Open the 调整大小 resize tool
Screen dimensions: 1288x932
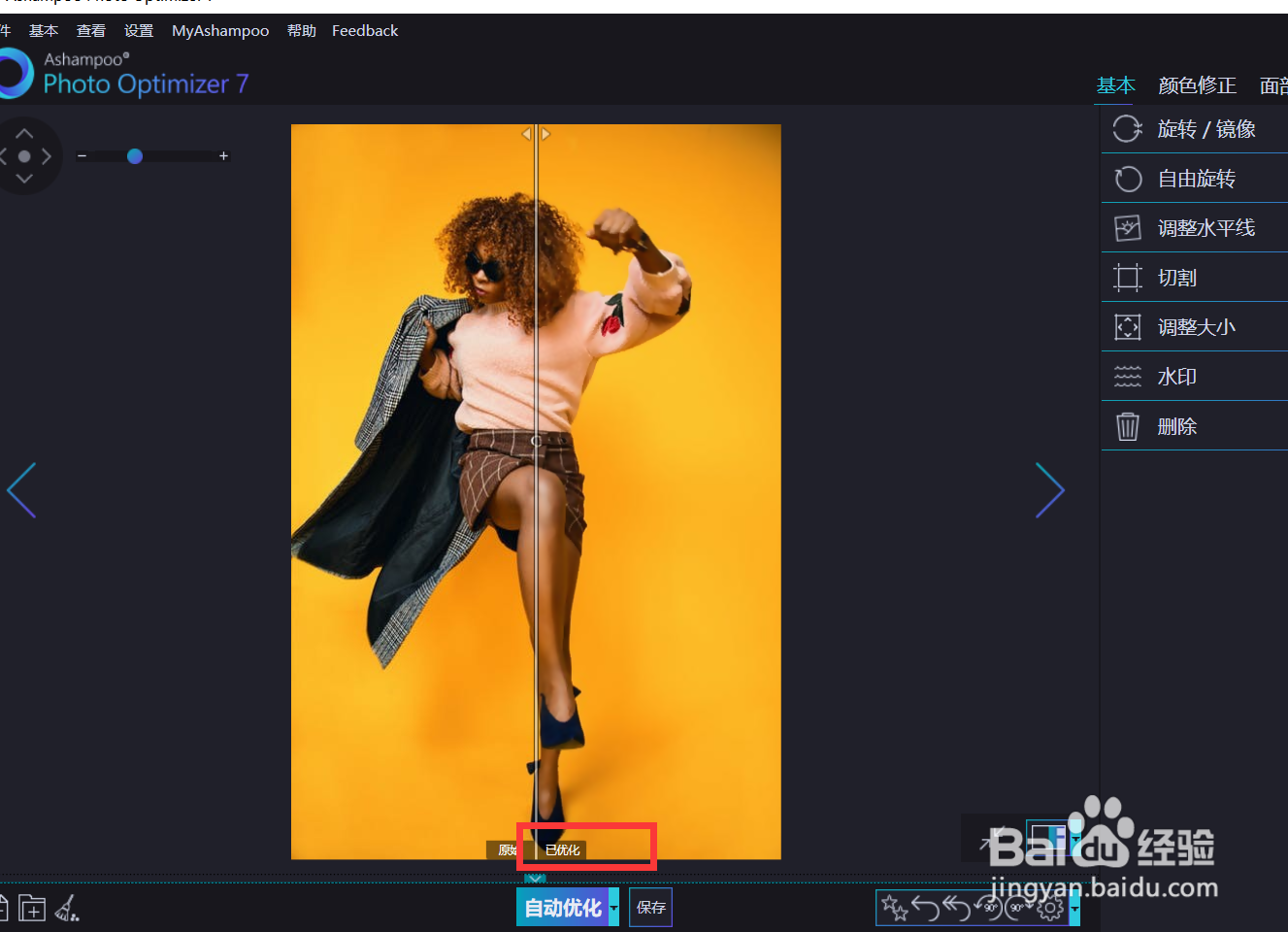pyautogui.click(x=1194, y=327)
